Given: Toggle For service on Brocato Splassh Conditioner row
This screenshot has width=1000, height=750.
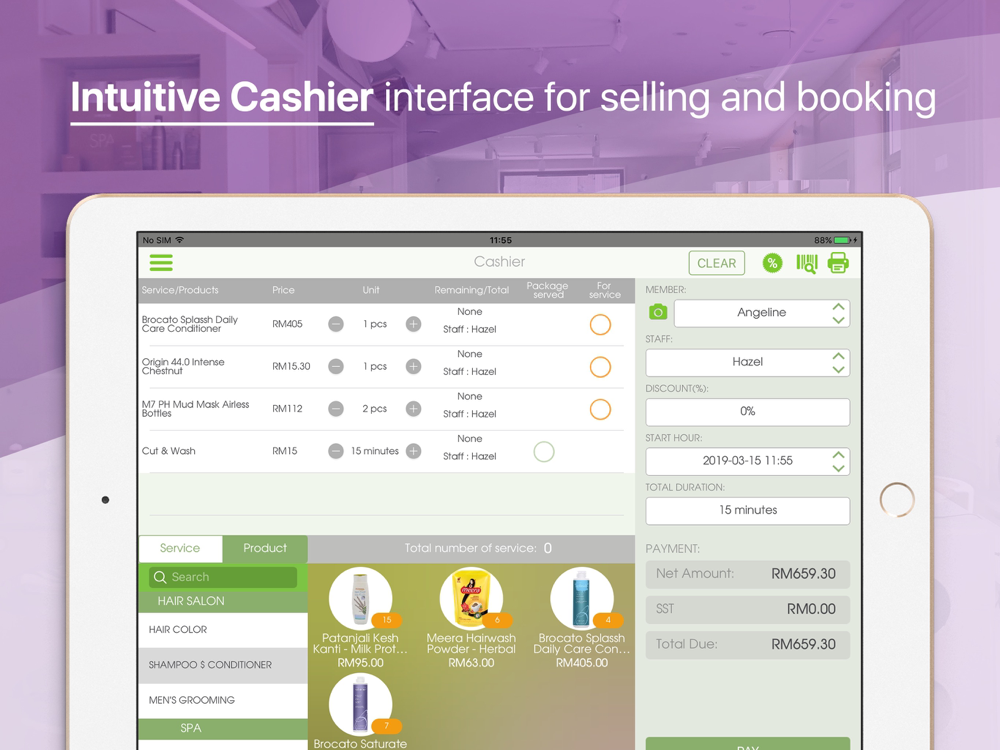Looking at the screenshot, I should (x=600, y=325).
